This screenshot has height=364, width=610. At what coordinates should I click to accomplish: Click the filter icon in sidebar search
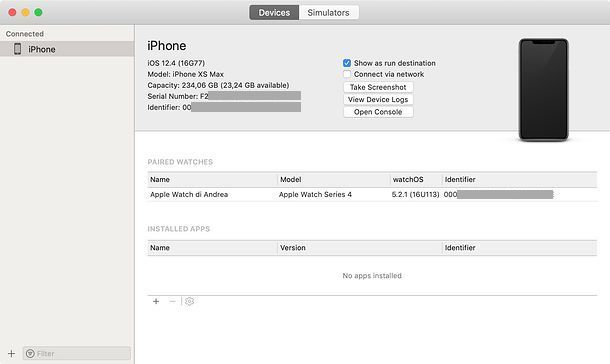pos(30,354)
